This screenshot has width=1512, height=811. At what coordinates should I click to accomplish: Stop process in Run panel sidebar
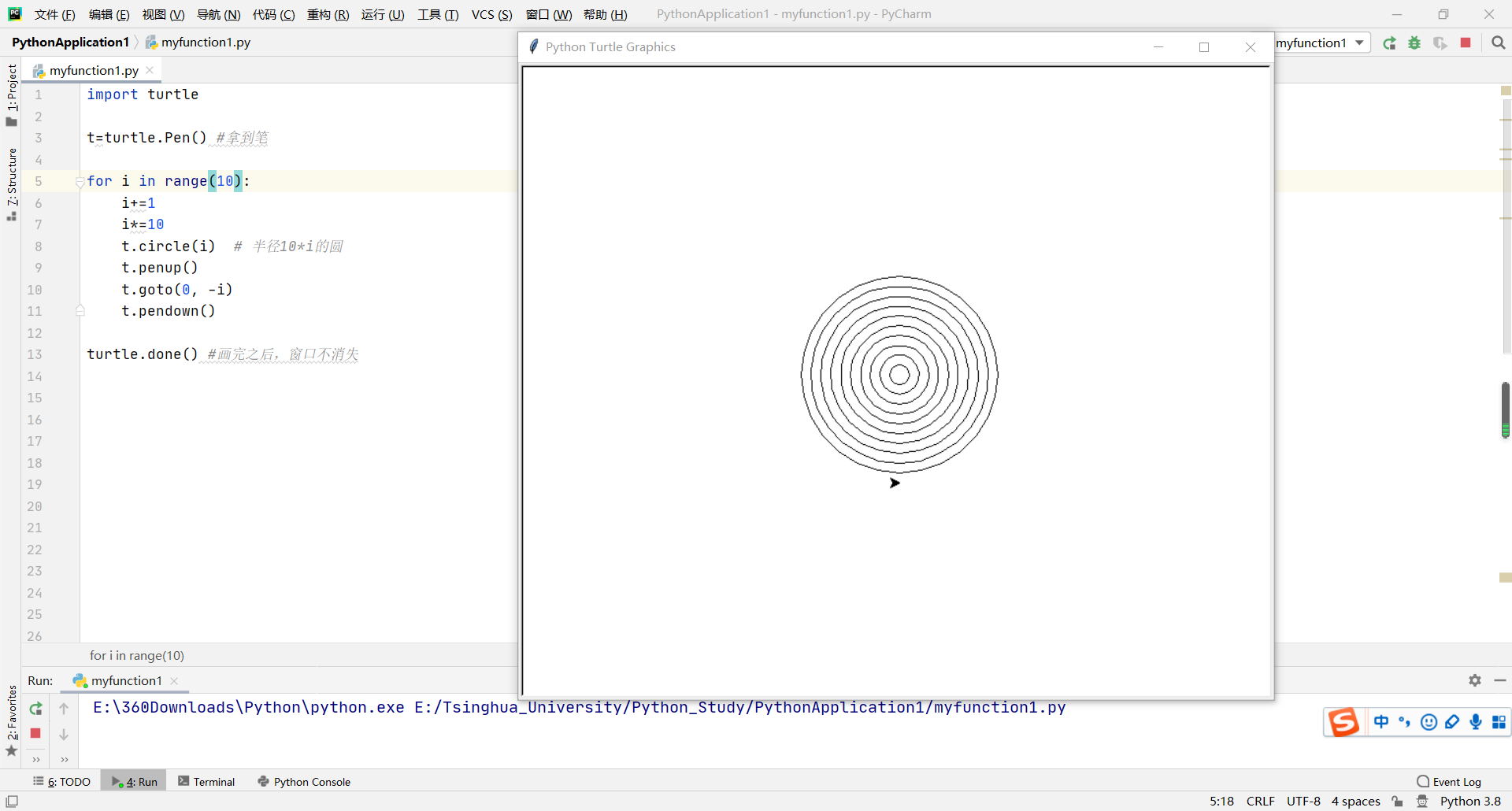coord(35,733)
